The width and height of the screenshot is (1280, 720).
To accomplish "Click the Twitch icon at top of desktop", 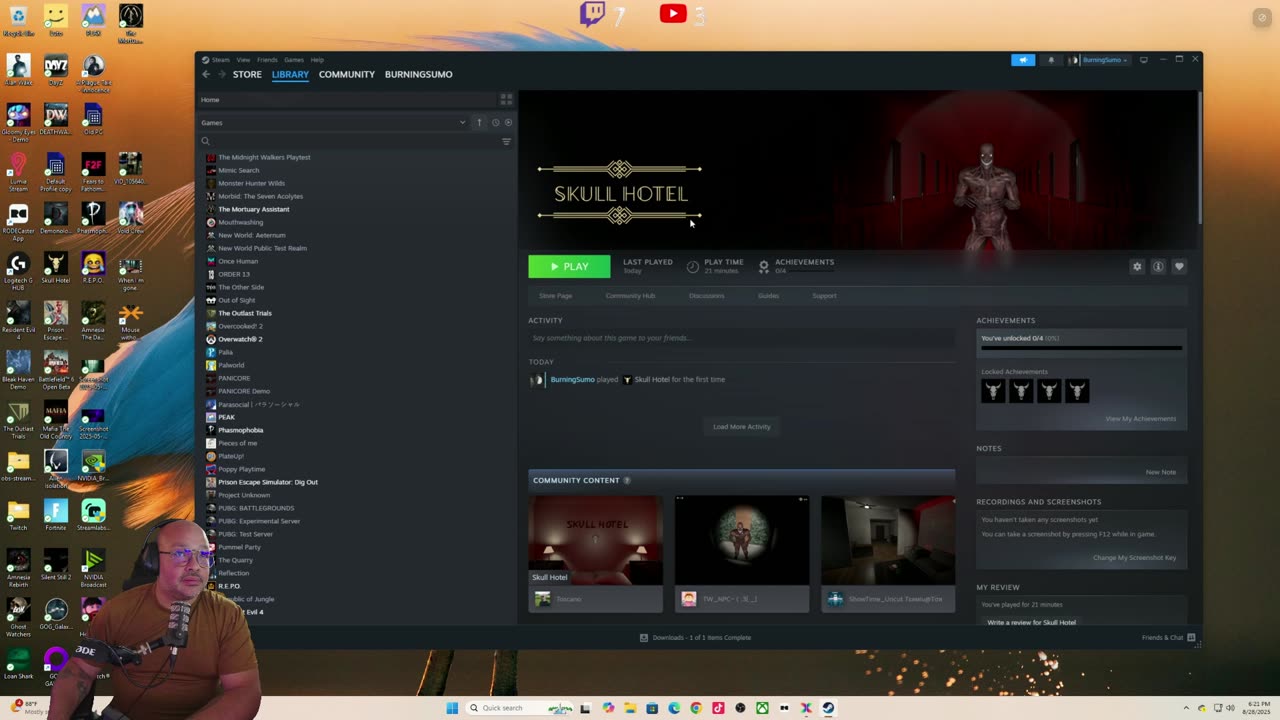I will pos(592,14).
